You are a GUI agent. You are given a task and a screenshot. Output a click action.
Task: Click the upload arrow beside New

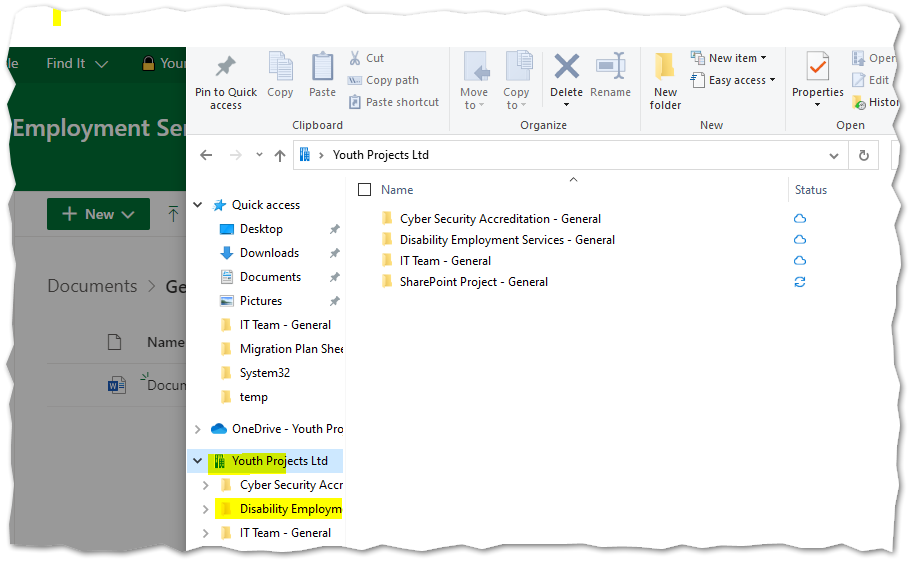[173, 214]
